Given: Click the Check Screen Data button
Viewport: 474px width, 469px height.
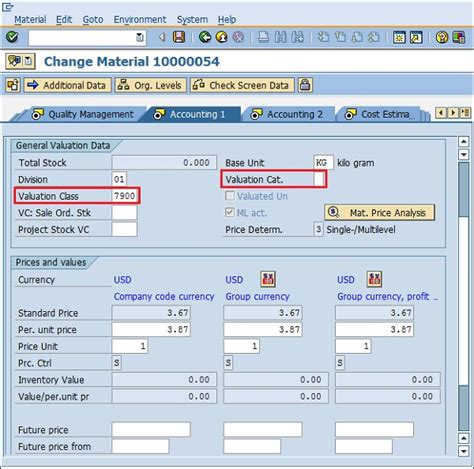Looking at the screenshot, I should point(243,85).
